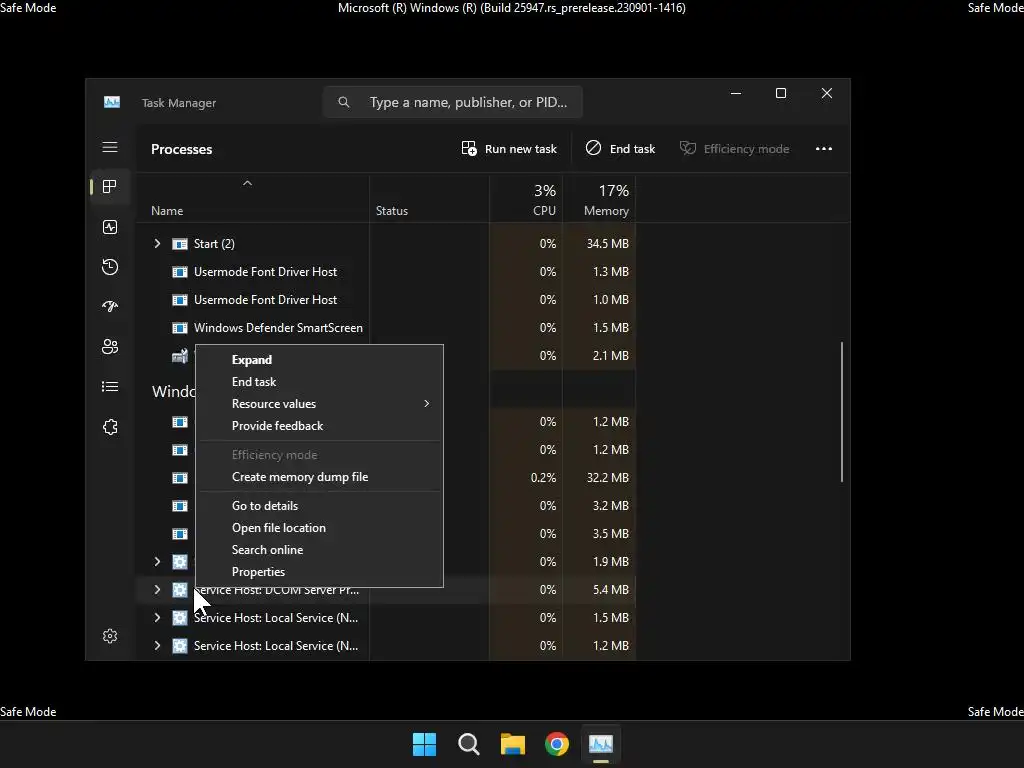Open the Details sidebar tab

[x=110, y=387]
